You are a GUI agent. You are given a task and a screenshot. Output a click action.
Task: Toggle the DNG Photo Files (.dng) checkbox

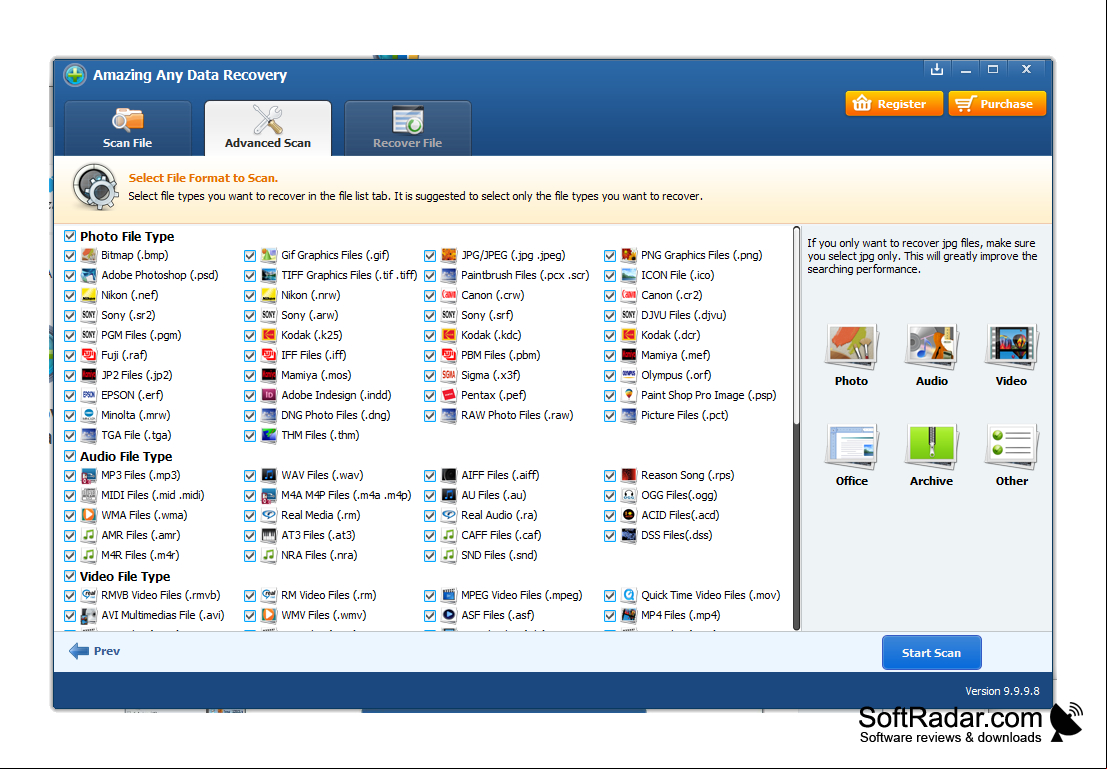tap(250, 416)
